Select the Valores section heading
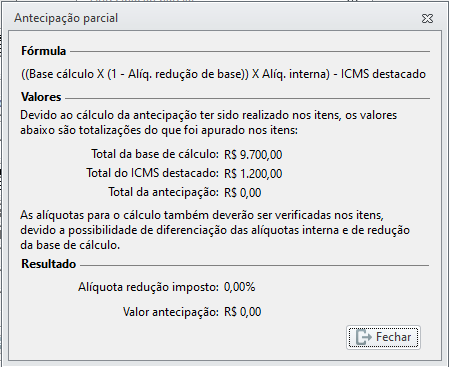This screenshot has width=449, height=367. click(41, 97)
